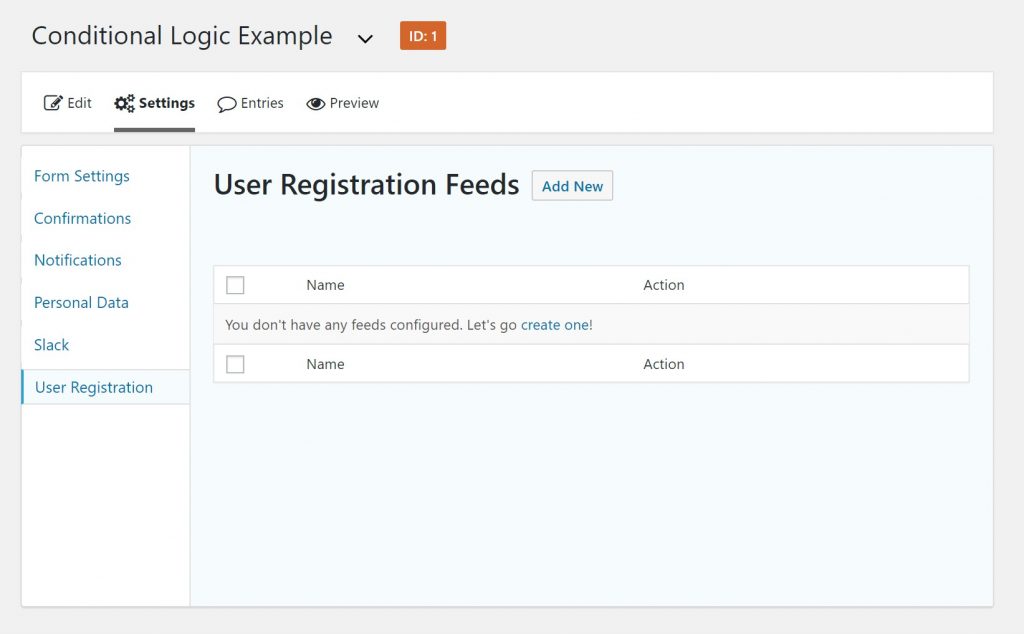
Task: Open the Notifications settings section
Action: [78, 260]
